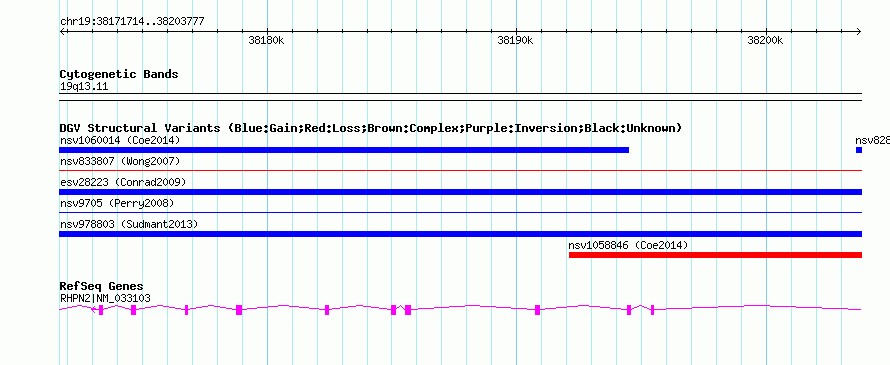Click the nsv1058846 (Coe2014) label
The width and height of the screenshot is (890, 365).
(628, 245)
